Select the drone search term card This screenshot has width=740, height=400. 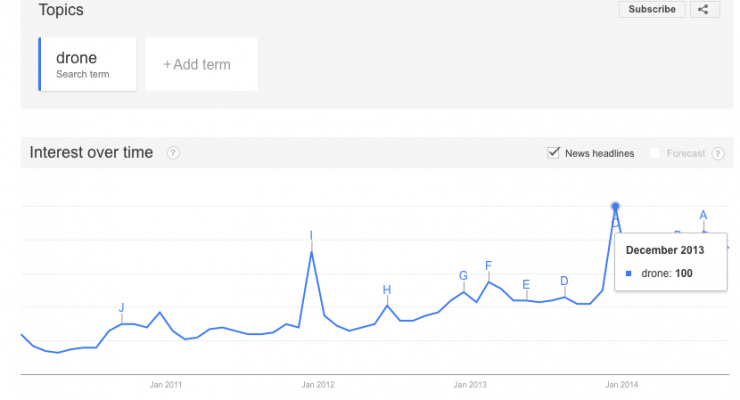[x=88, y=64]
